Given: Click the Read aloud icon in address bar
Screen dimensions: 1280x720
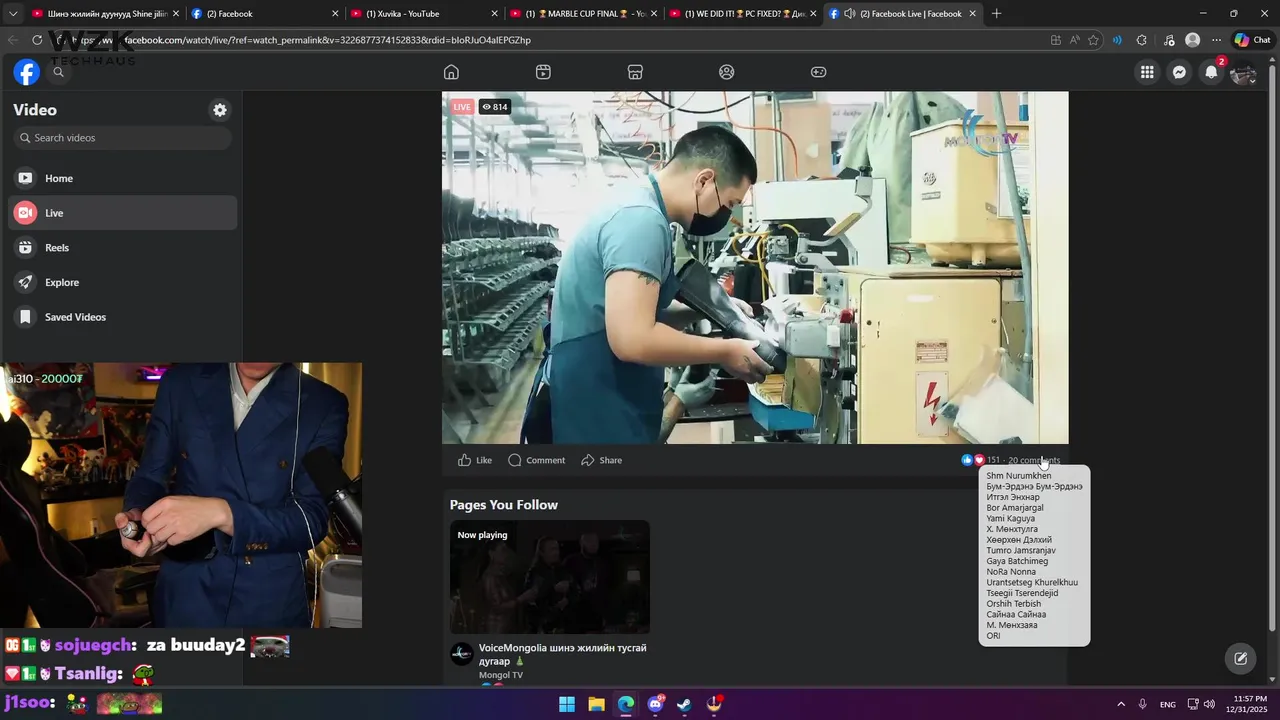Looking at the screenshot, I should tap(1074, 40).
